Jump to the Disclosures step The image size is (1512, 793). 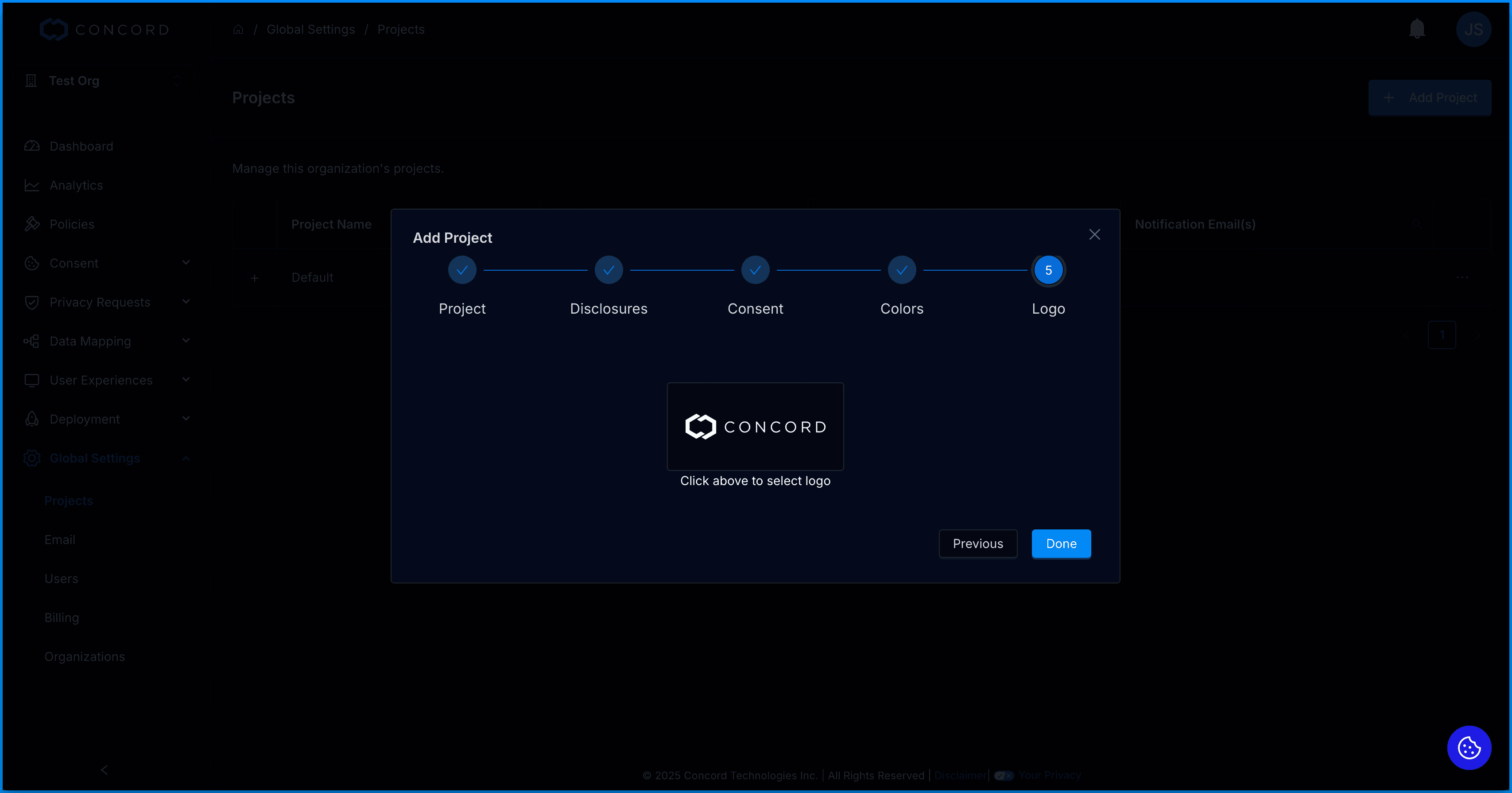(609, 271)
